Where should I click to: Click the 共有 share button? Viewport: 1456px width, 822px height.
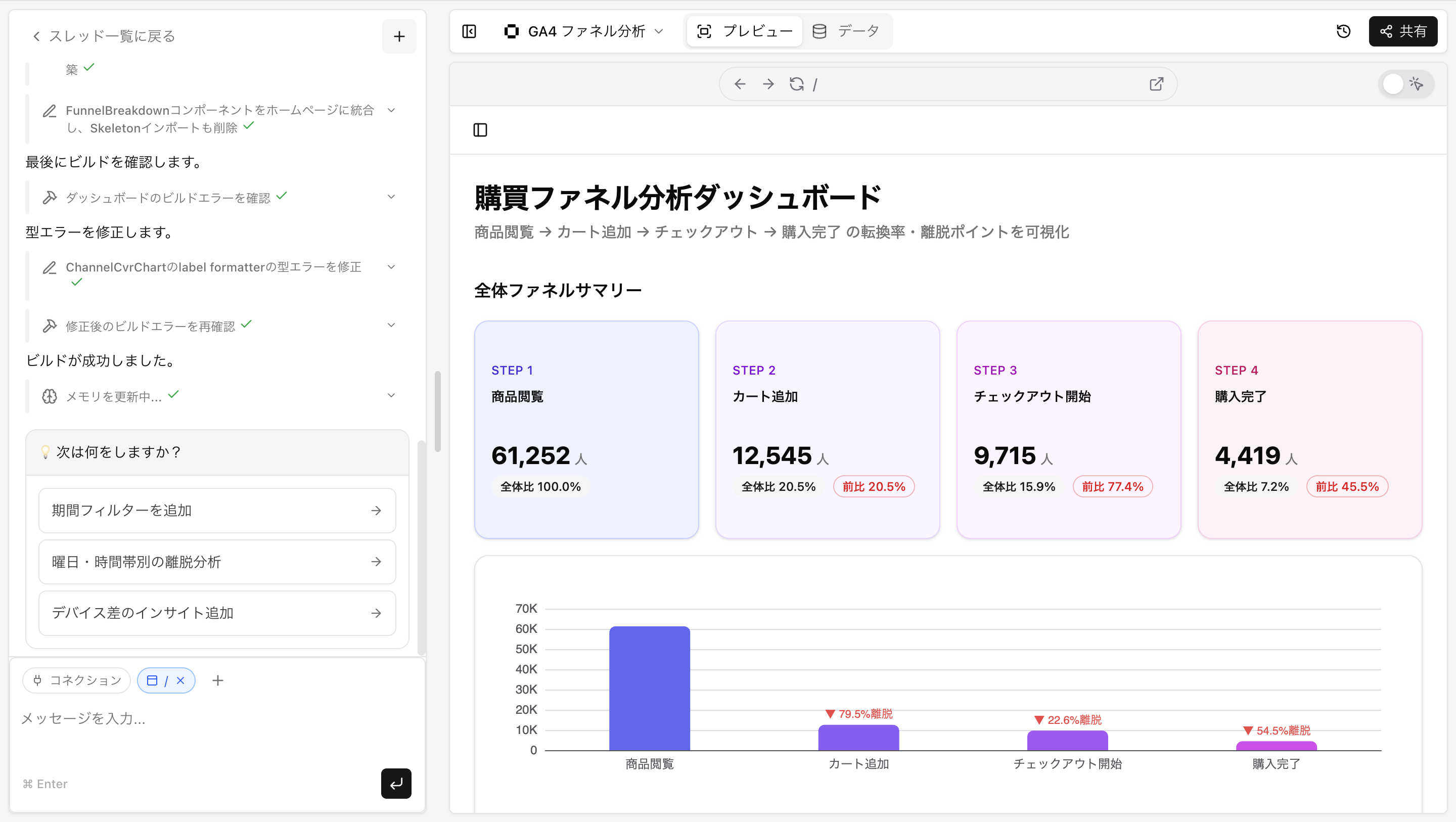coord(1403,31)
